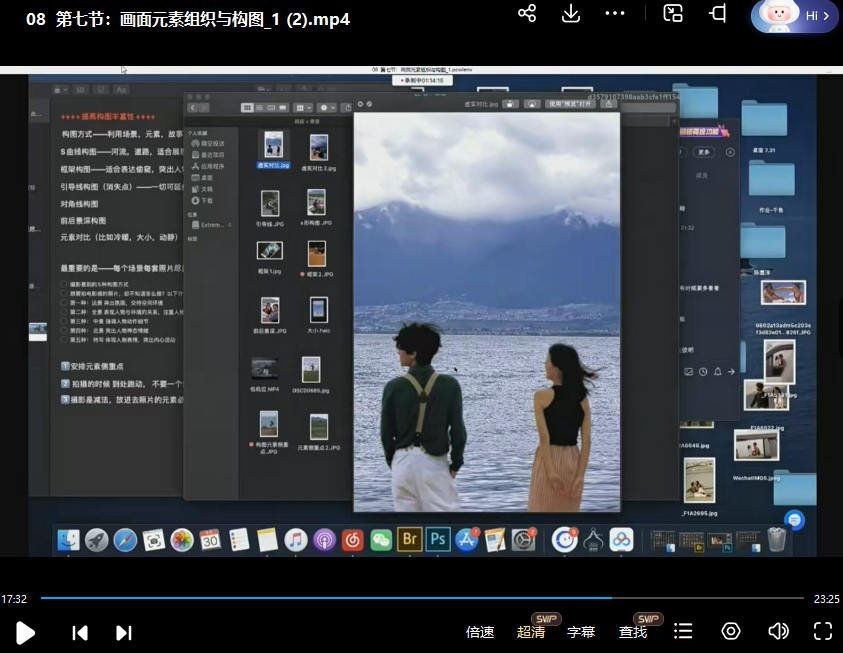The width and height of the screenshot is (843, 653).
Task: Open Photoshop from the Dock
Action: point(437,540)
